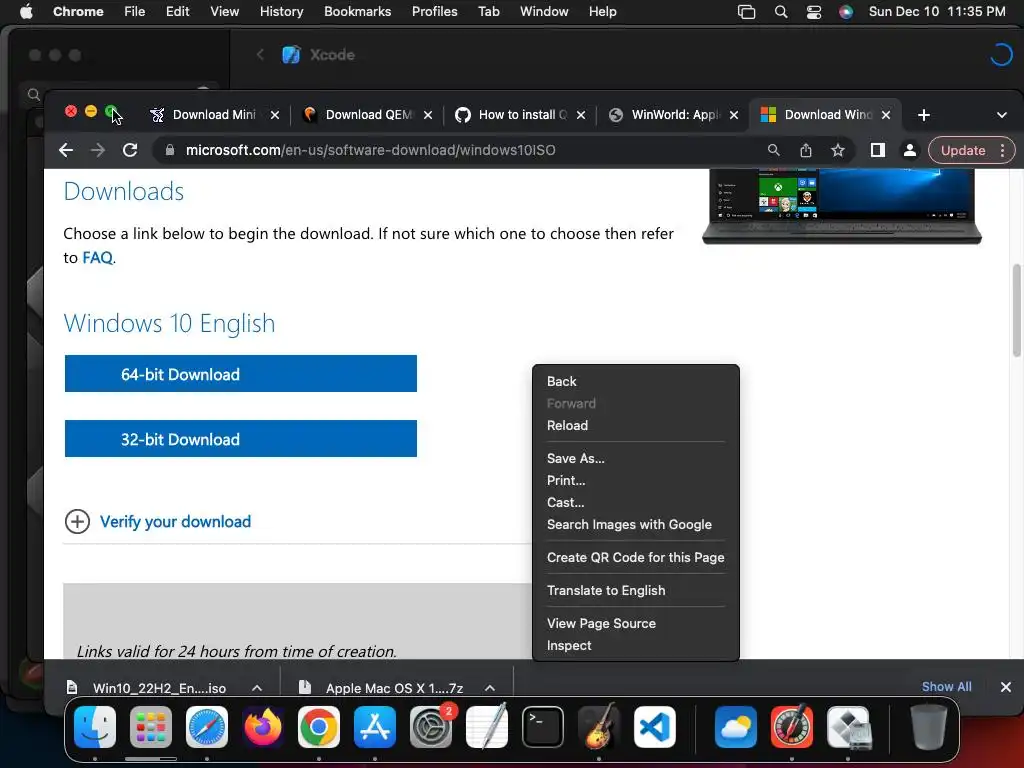Viewport: 1024px width, 768px height.
Task: Click the address bar URL field
Action: click(x=457, y=150)
